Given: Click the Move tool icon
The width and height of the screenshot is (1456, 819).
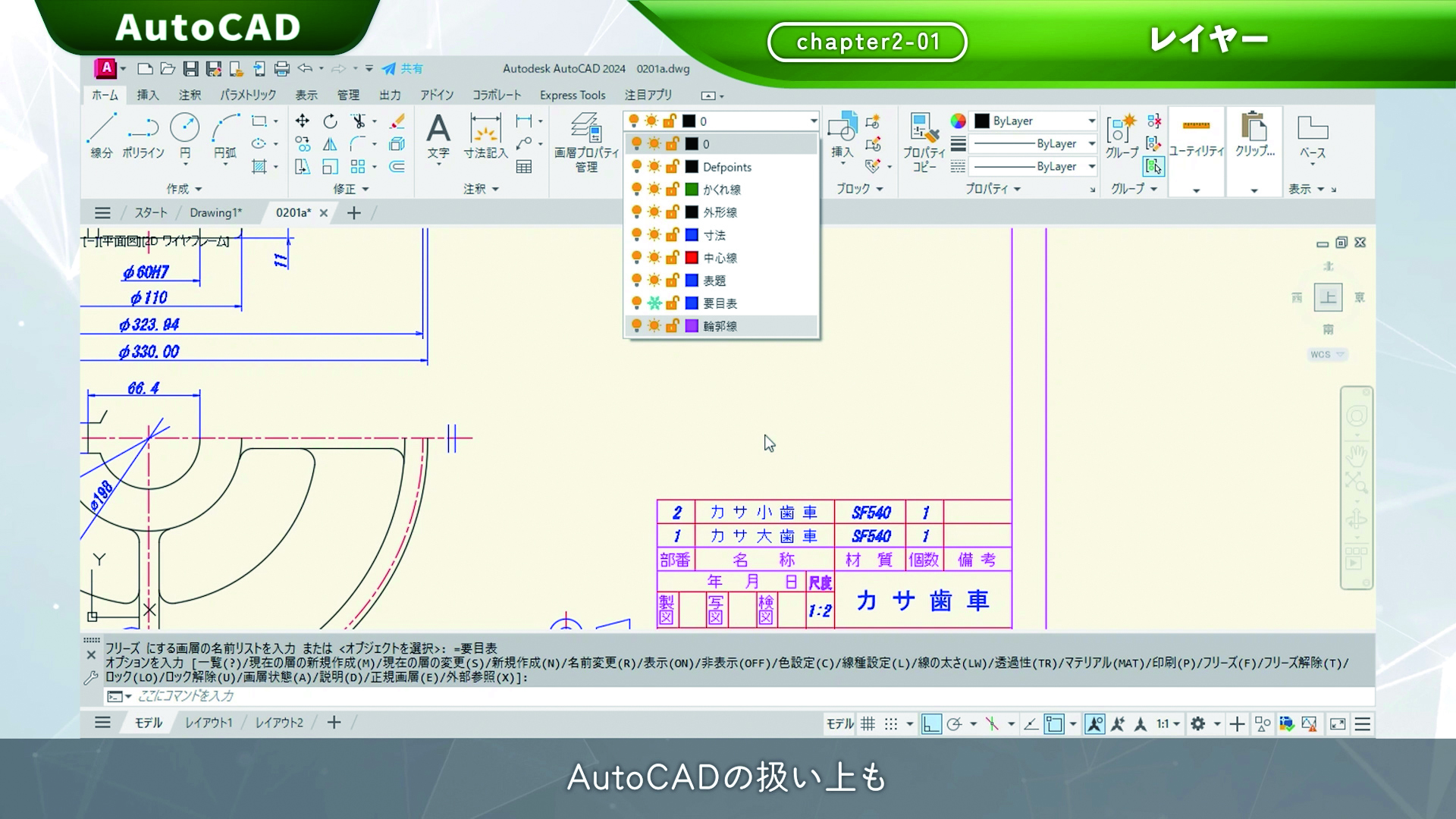Looking at the screenshot, I should tap(302, 121).
